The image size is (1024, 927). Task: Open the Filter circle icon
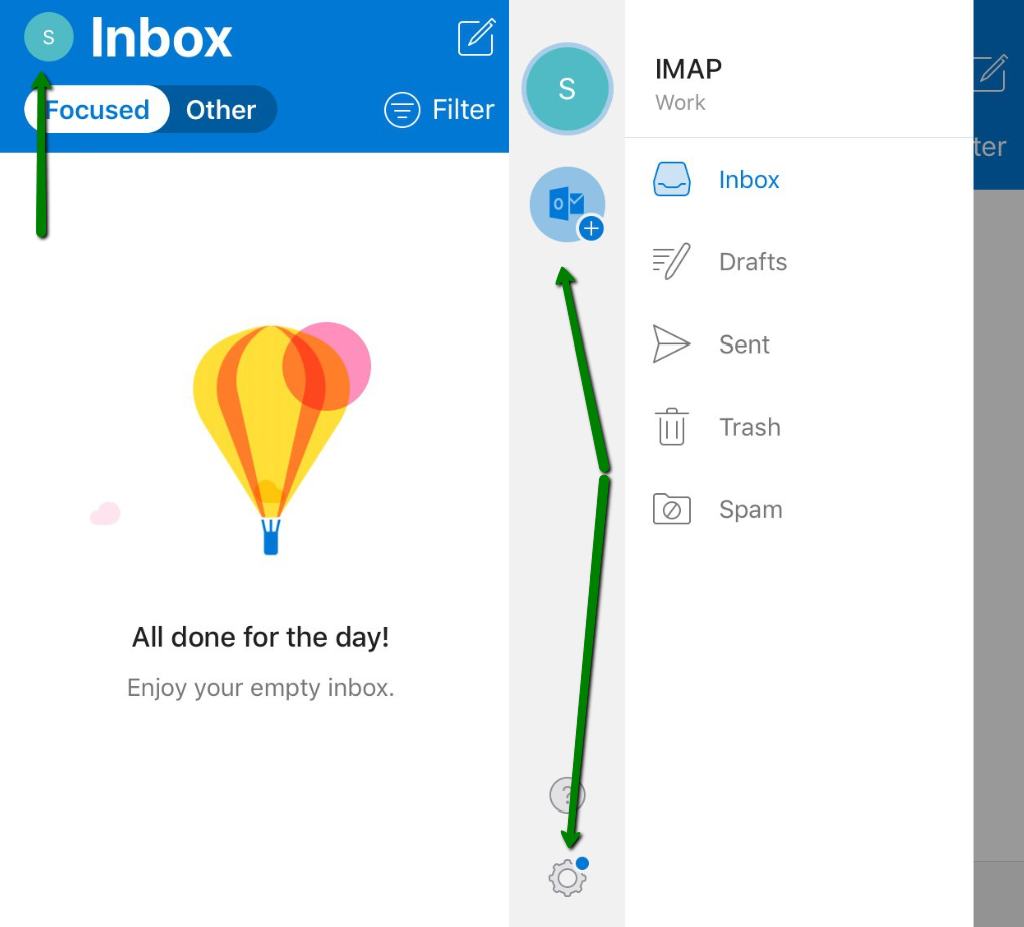coord(402,110)
